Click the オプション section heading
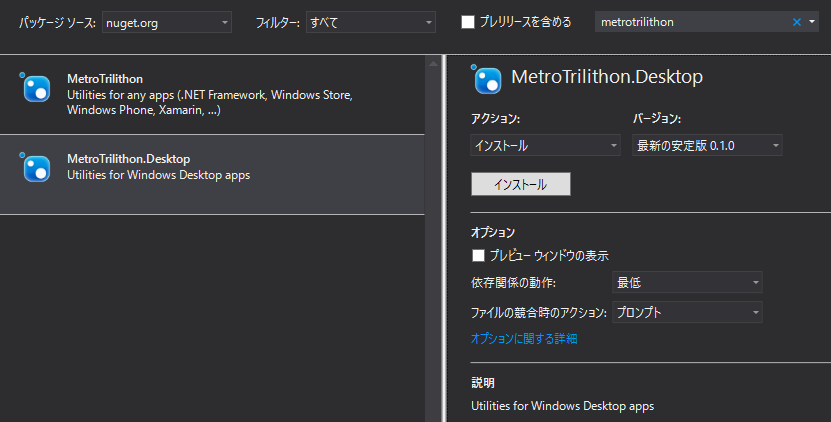 (x=493, y=232)
